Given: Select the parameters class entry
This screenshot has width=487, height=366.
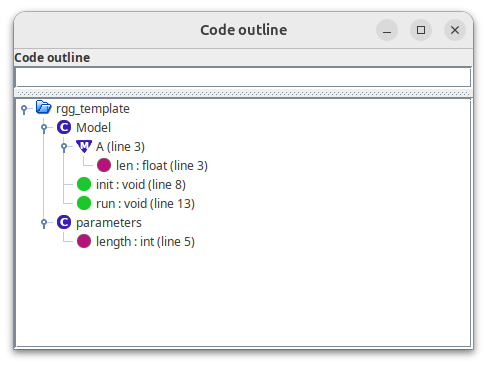Looking at the screenshot, I should coord(109,223).
